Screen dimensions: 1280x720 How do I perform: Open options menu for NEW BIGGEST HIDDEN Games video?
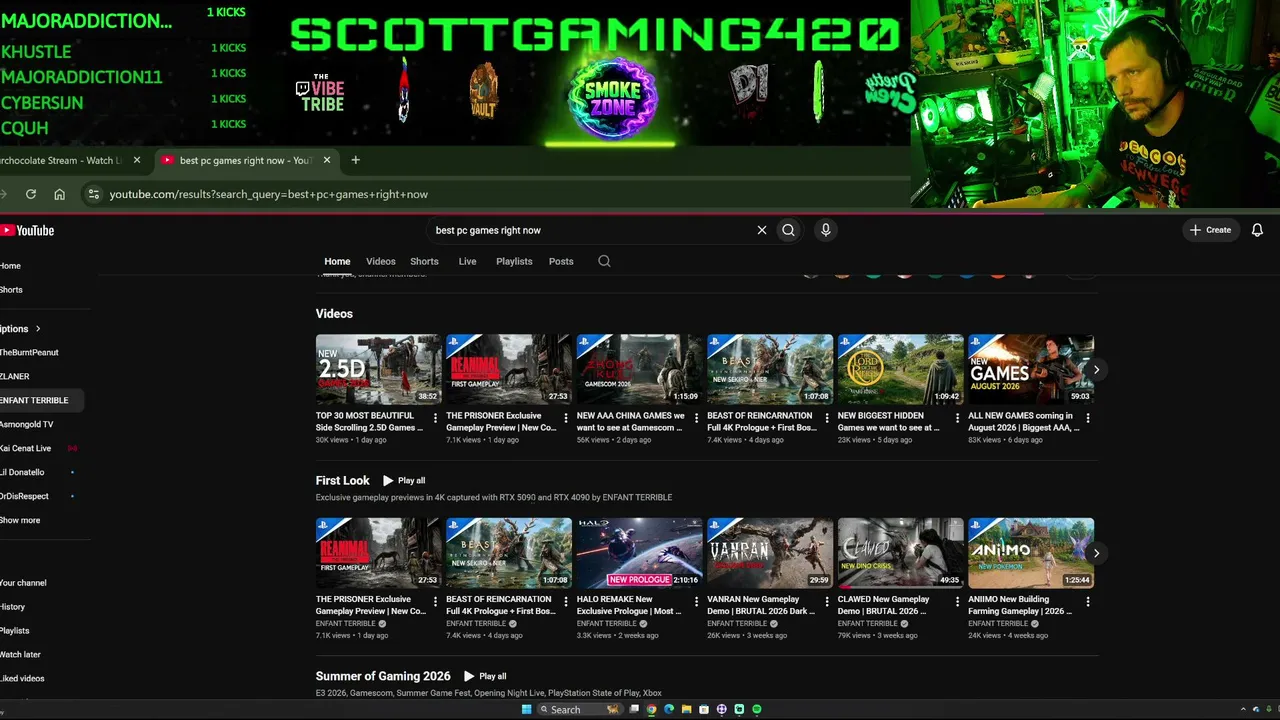pos(957,418)
